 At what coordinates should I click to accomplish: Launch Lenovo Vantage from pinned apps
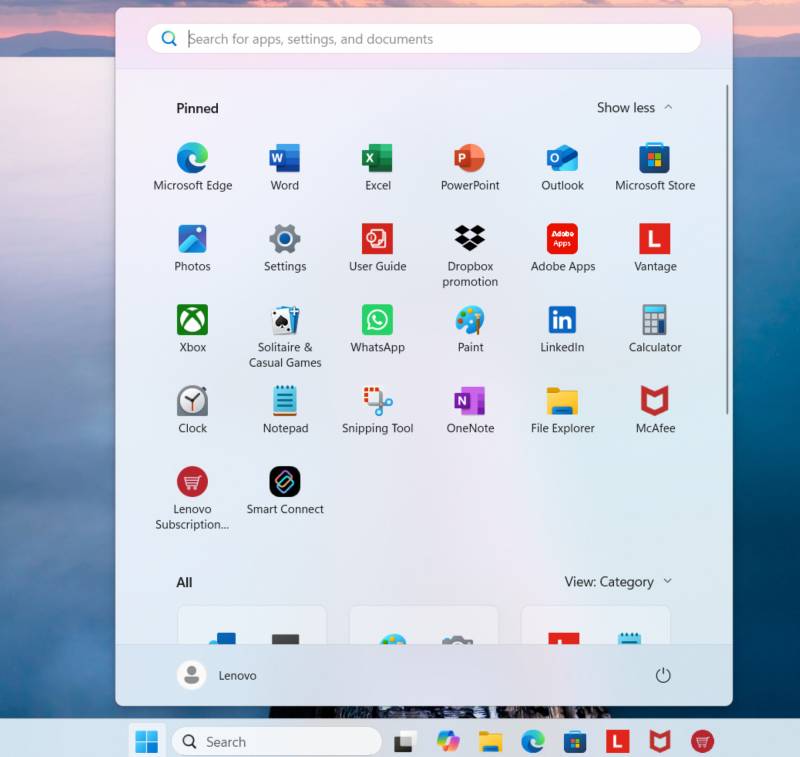655,248
